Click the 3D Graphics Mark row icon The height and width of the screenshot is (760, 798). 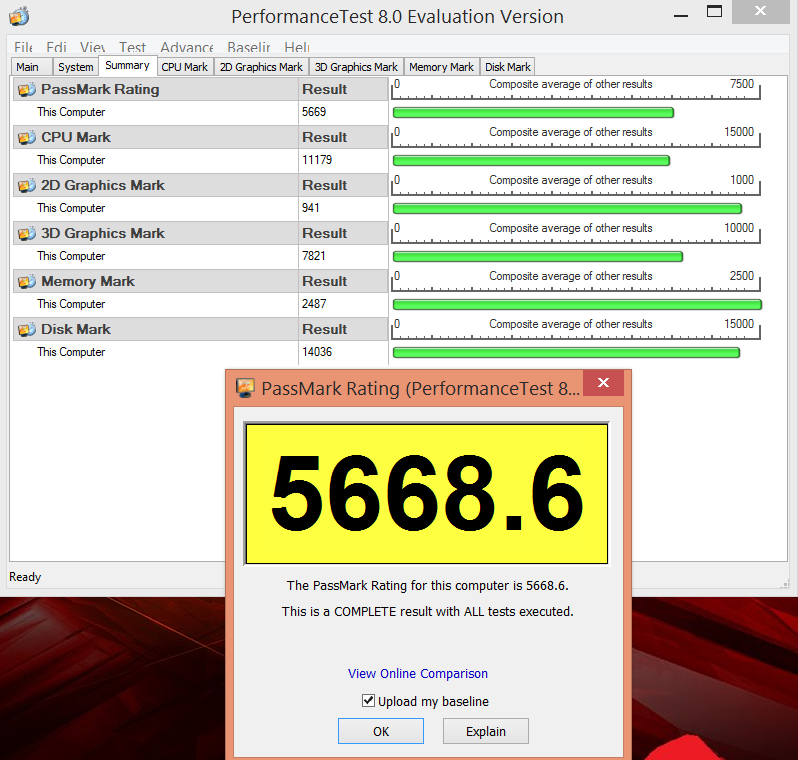point(27,234)
